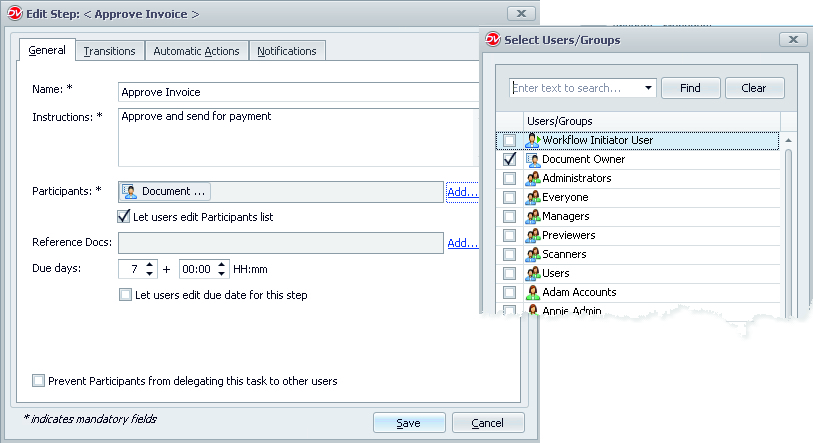Check the Scanners checkbox
This screenshot has width=813, height=443.
(x=510, y=254)
